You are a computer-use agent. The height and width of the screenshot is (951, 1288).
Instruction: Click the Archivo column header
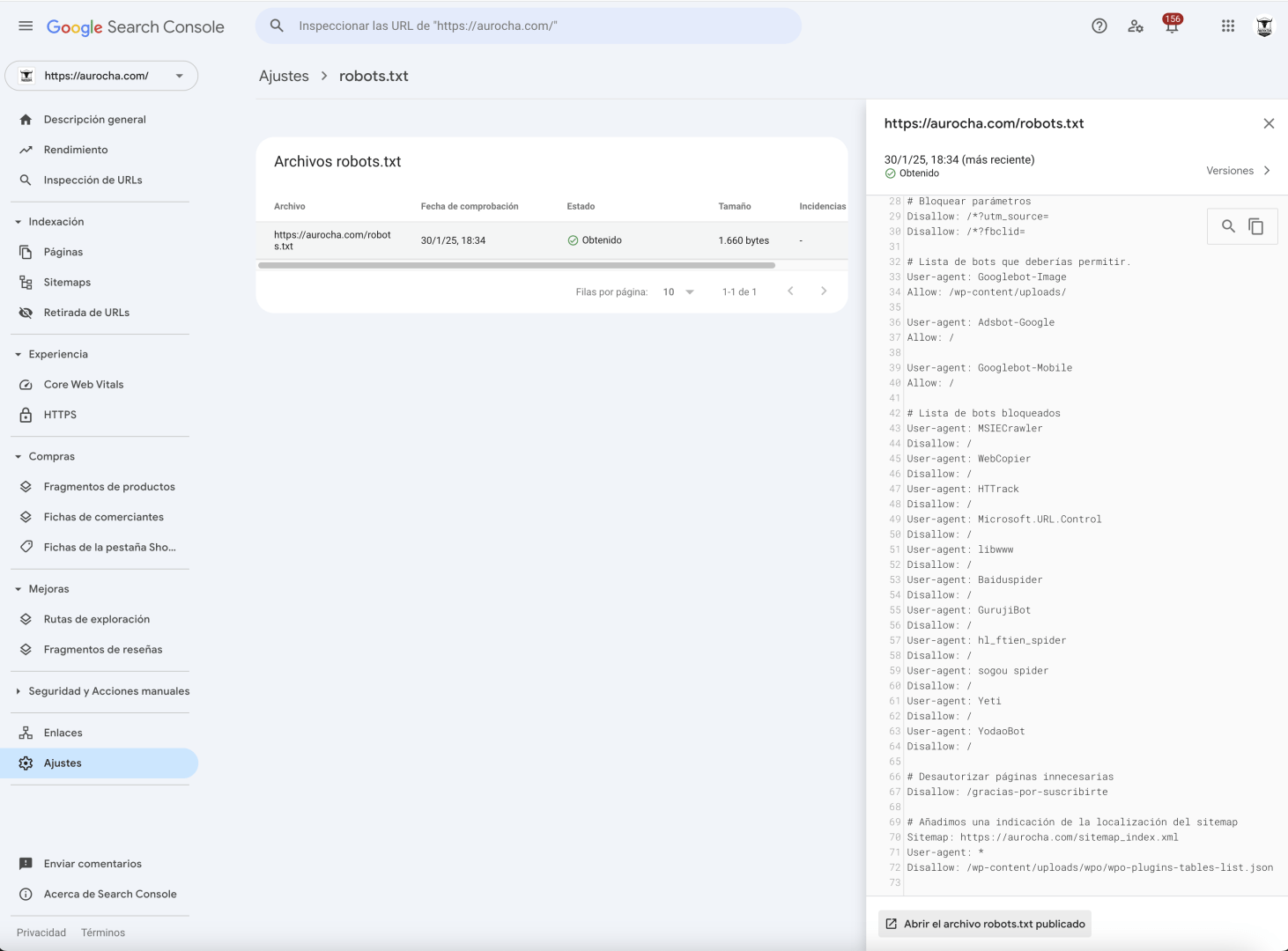click(x=290, y=206)
